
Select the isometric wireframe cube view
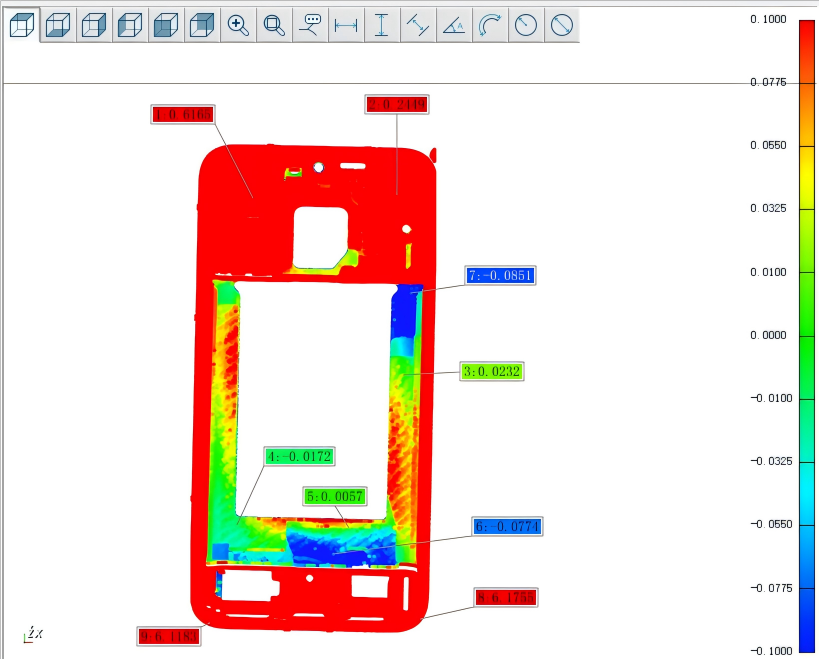tap(22, 25)
